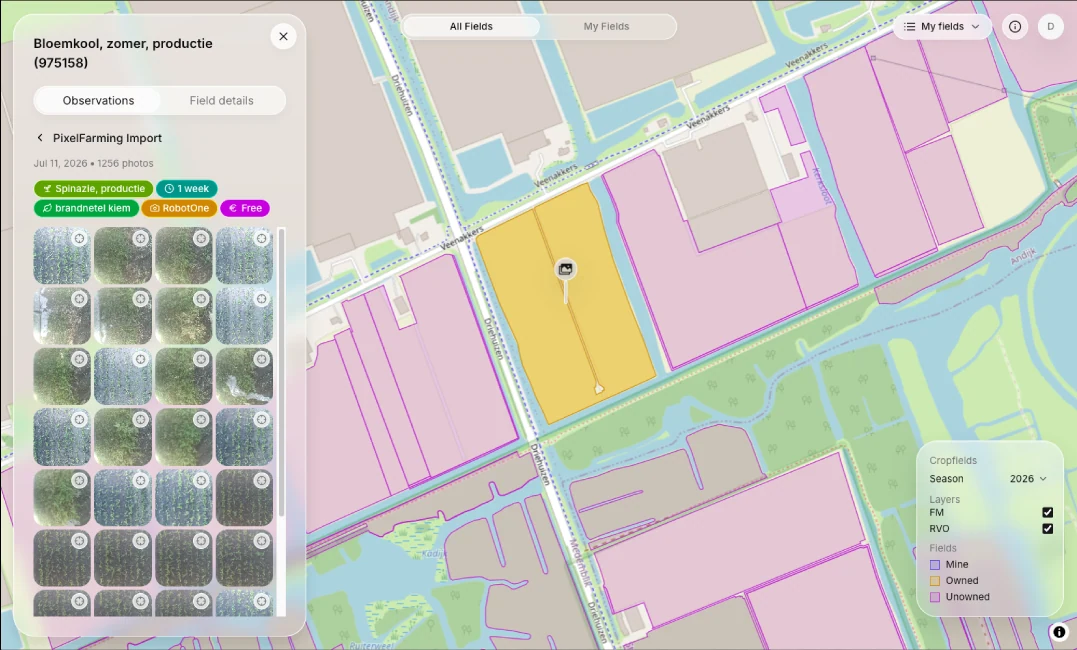Switch to My Fields view
1077x650 pixels.
(606, 27)
